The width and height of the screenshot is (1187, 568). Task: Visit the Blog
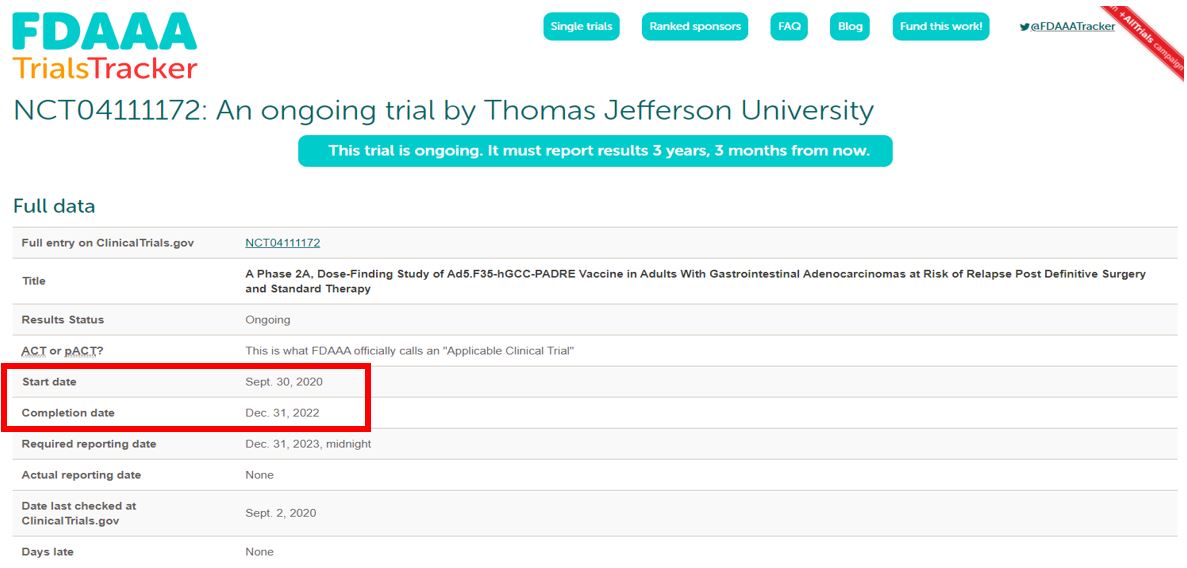point(850,27)
